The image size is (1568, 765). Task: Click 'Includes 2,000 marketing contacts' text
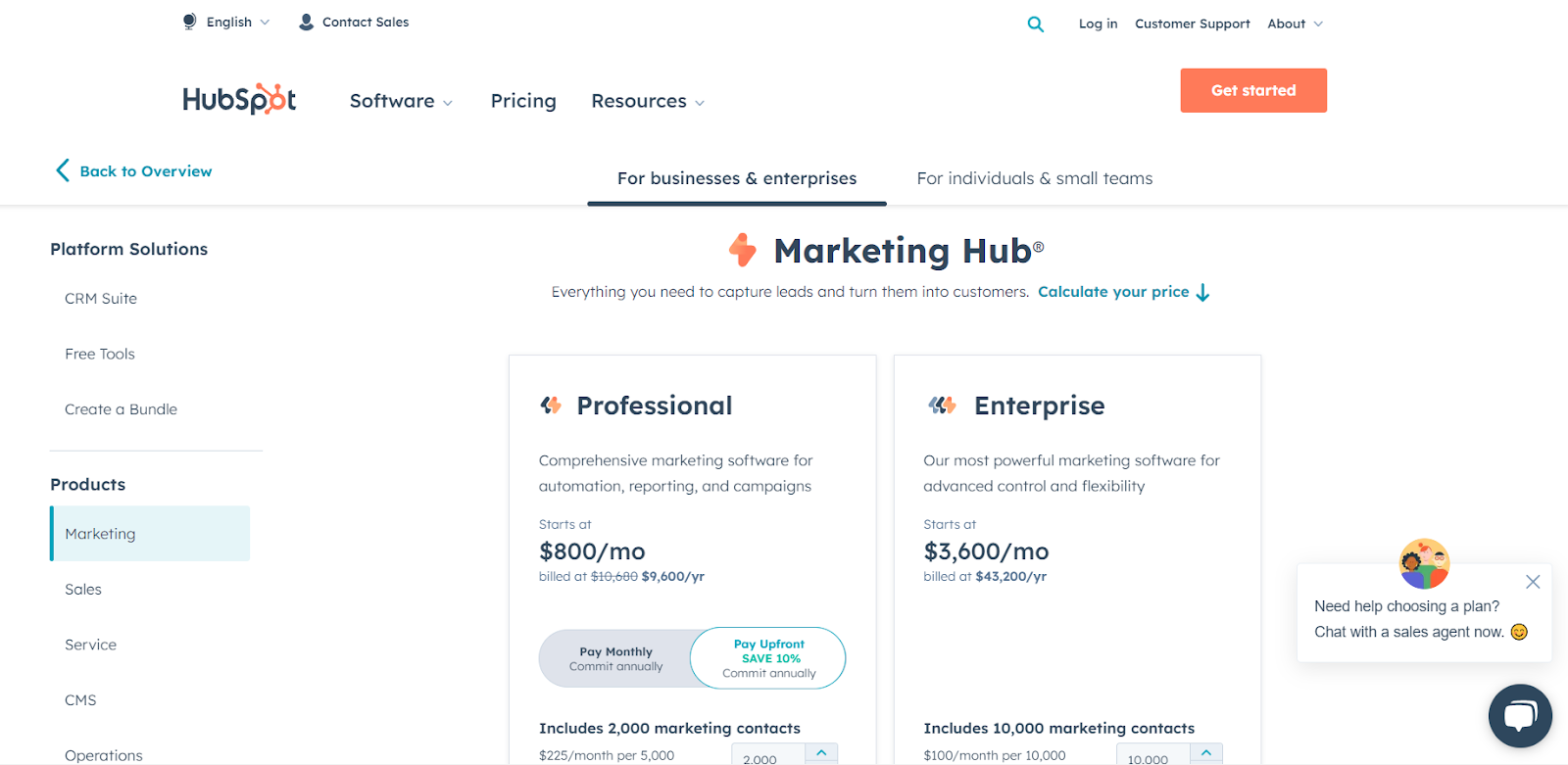[669, 728]
